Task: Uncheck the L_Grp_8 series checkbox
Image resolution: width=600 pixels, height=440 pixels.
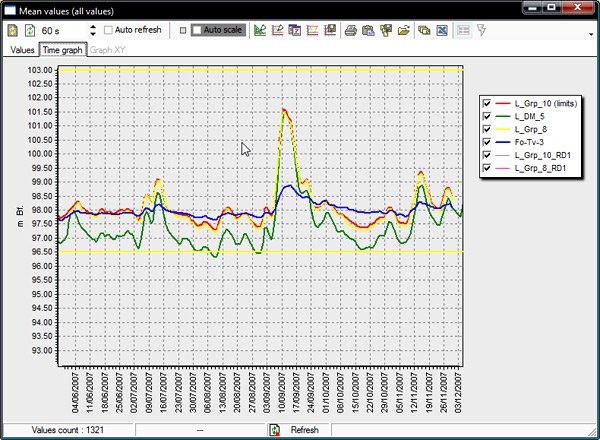Action: coord(487,129)
